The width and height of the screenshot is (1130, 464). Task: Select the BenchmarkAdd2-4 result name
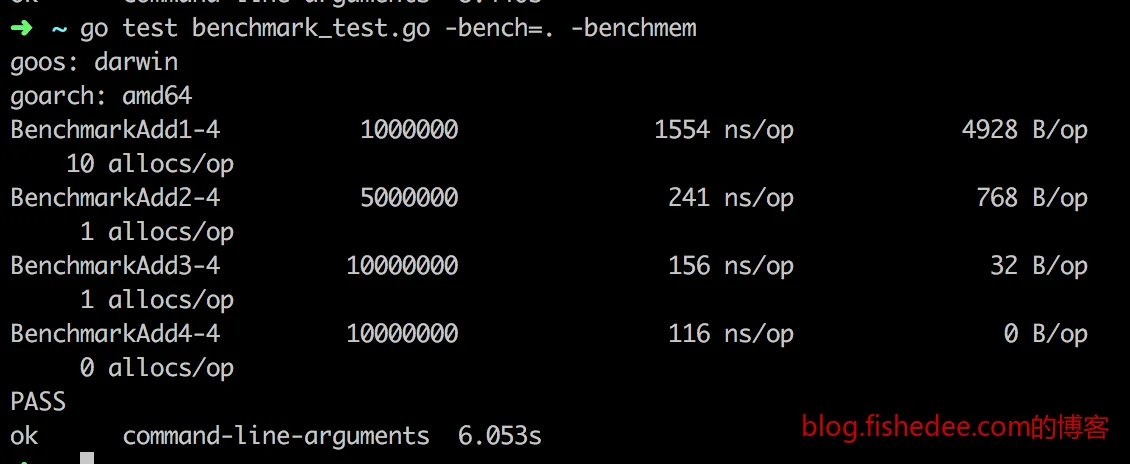click(115, 197)
